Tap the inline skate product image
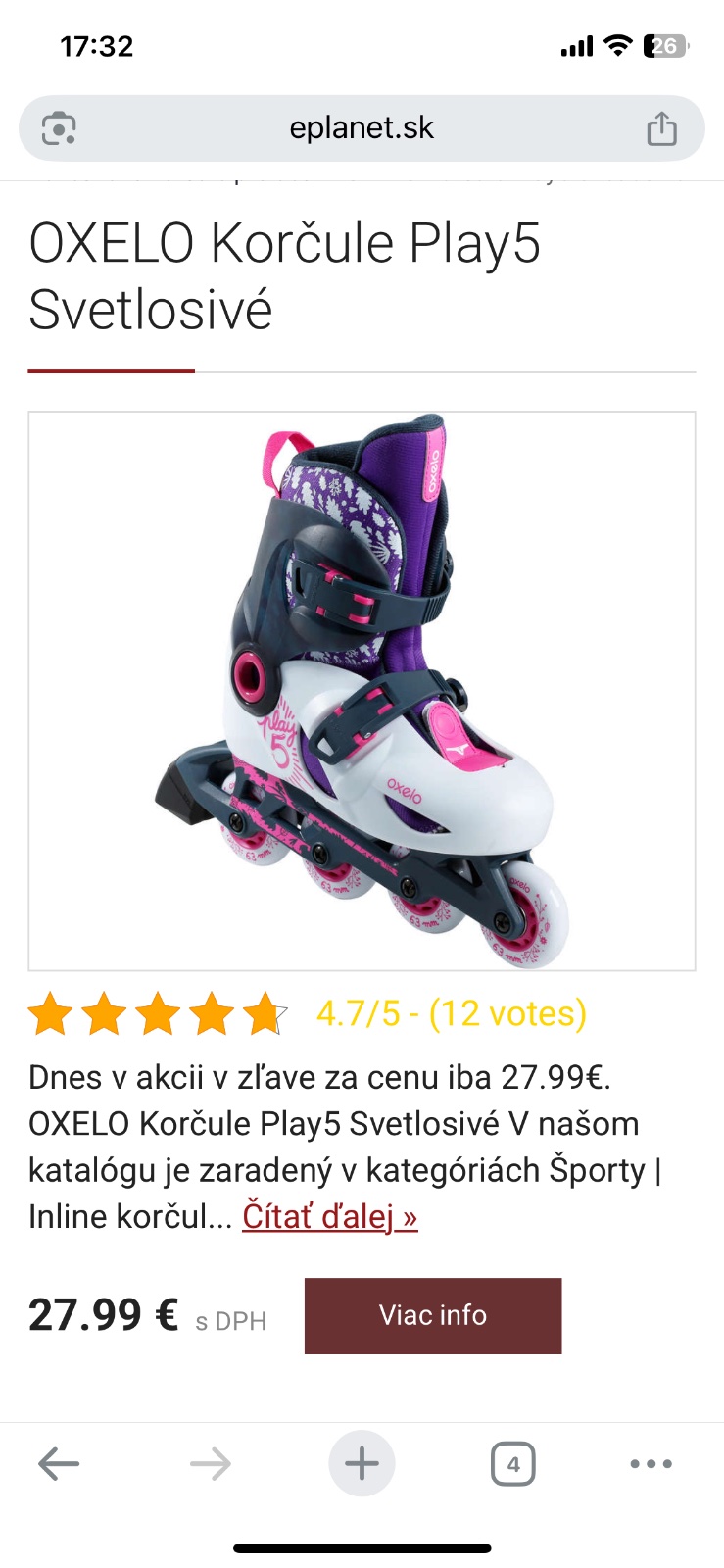The width and height of the screenshot is (724, 1568). (362, 691)
